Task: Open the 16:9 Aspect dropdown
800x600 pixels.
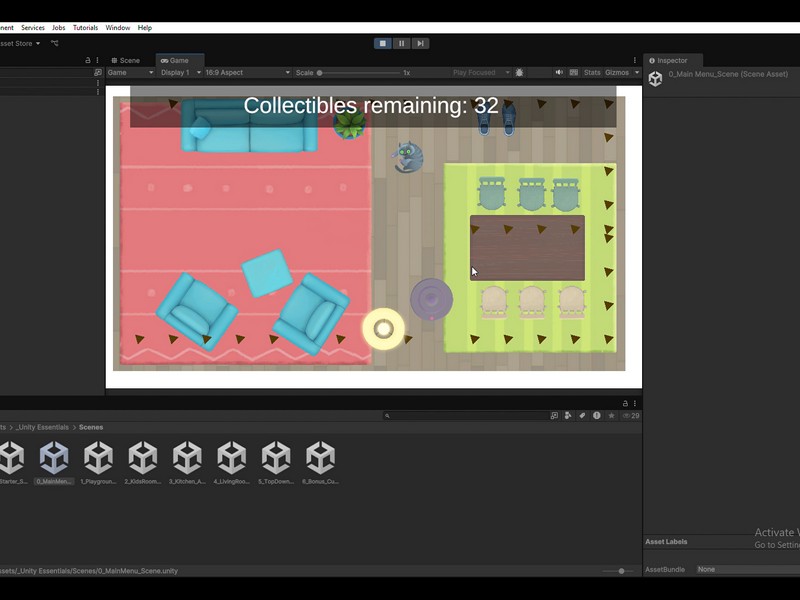Action: (x=247, y=73)
